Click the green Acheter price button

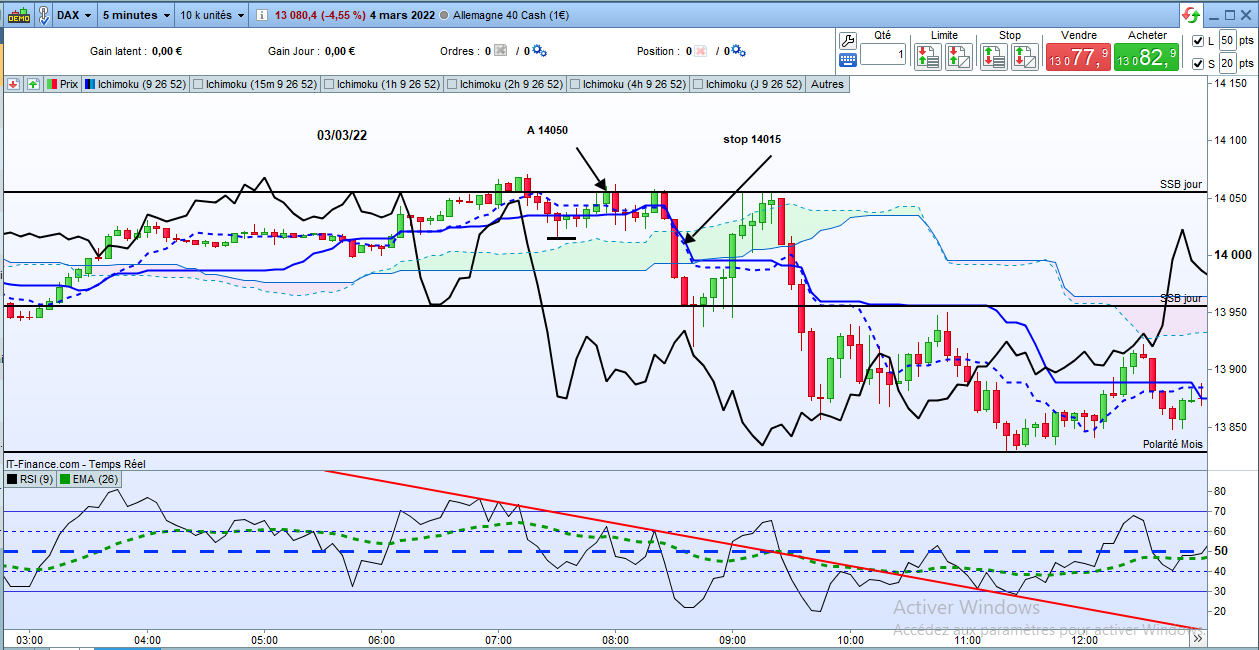coord(1147,57)
